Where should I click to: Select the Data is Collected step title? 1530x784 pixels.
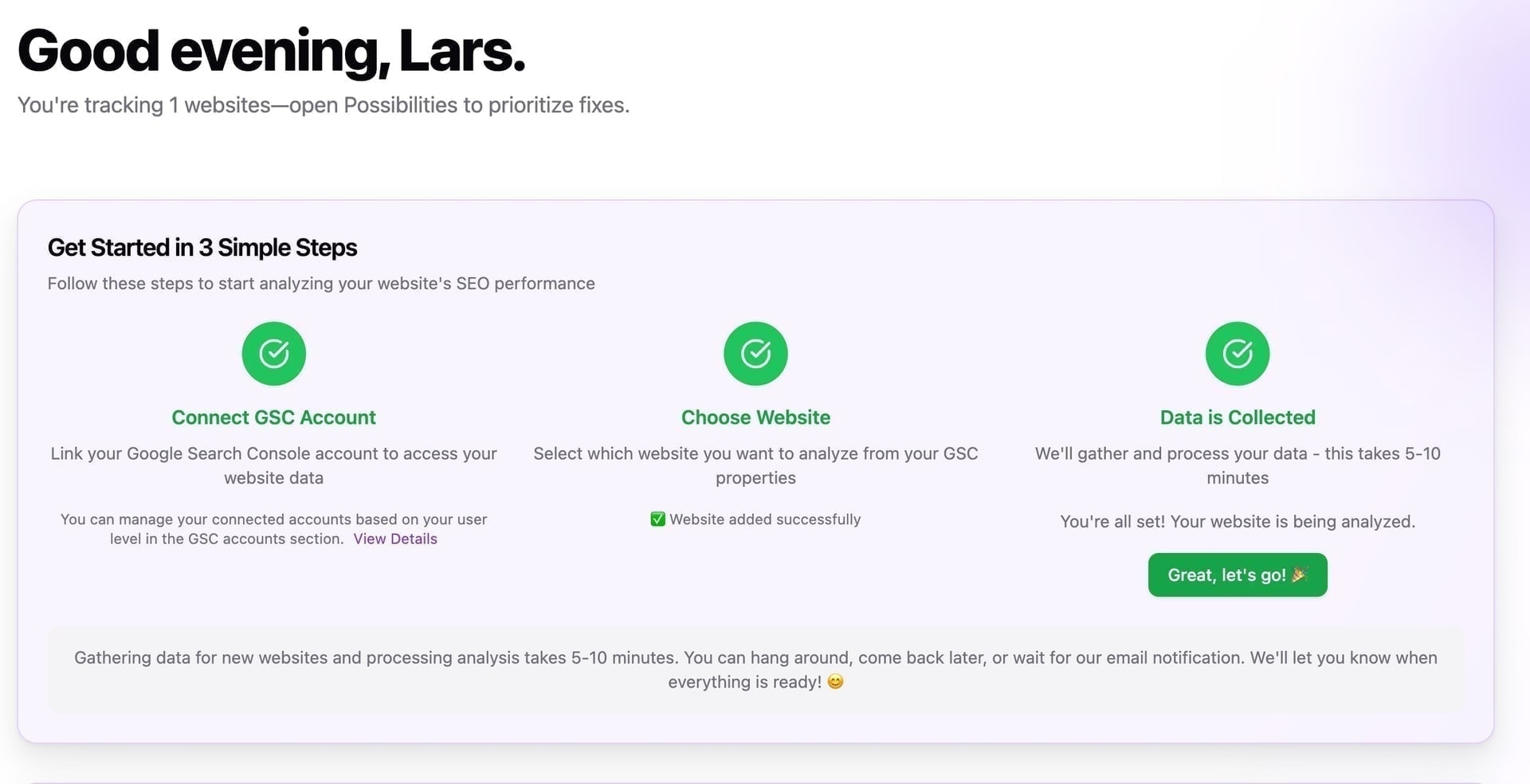1236,417
